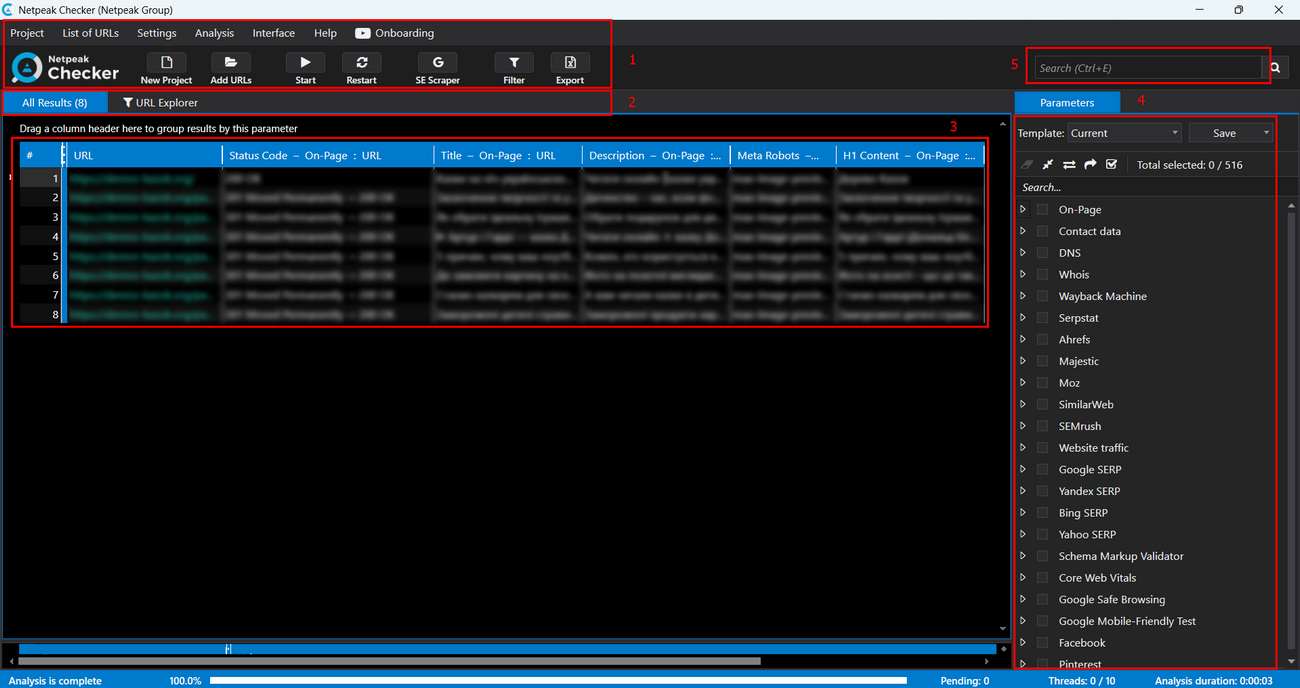Expand the Schema Markup Validator group
The image size is (1300, 688).
(1023, 556)
